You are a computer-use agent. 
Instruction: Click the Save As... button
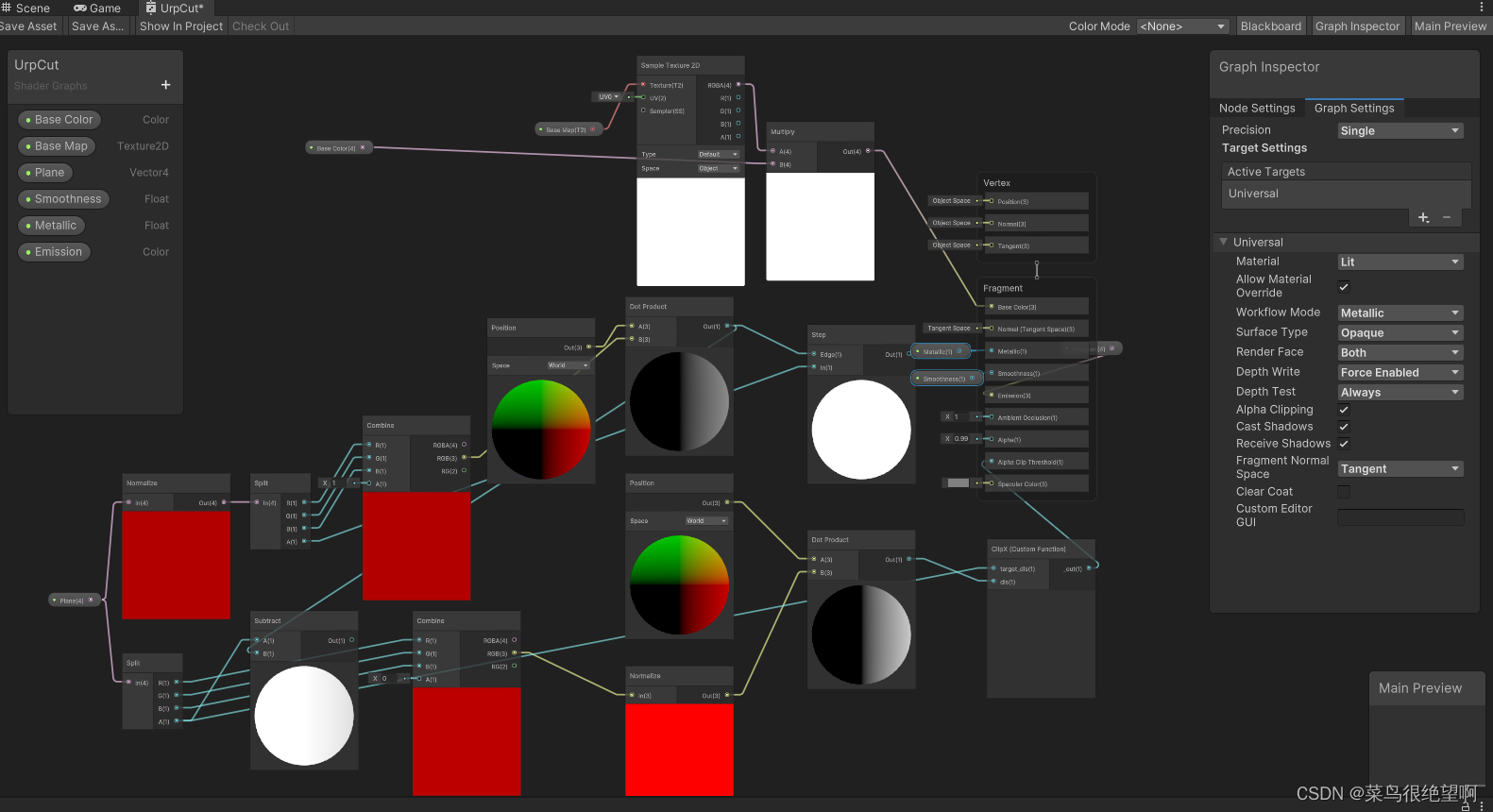[x=98, y=26]
